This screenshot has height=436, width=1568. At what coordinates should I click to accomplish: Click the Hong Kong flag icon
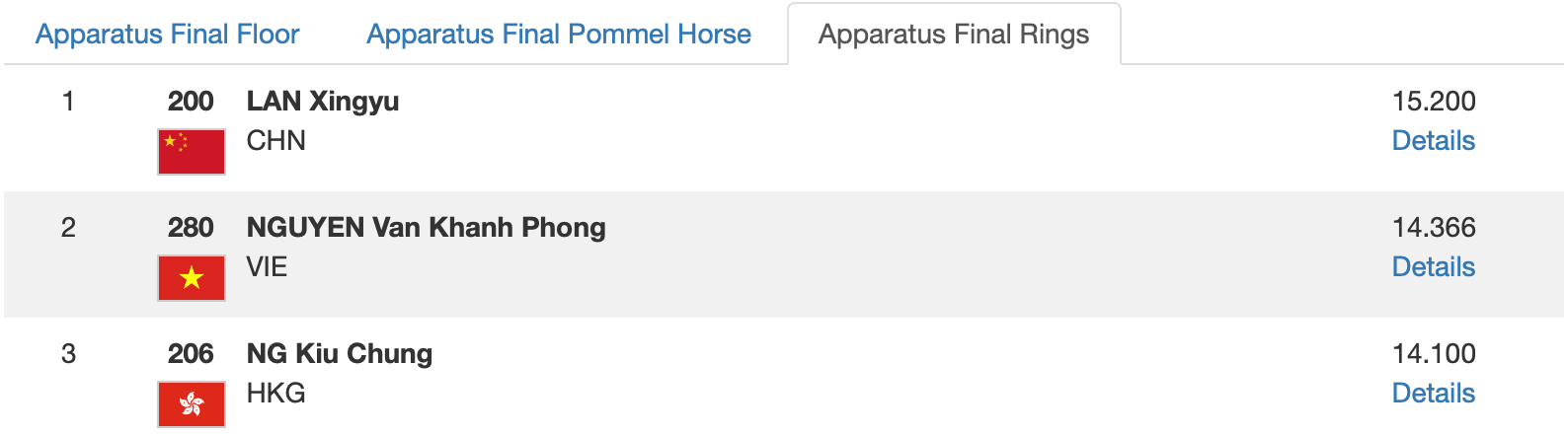pos(192,404)
